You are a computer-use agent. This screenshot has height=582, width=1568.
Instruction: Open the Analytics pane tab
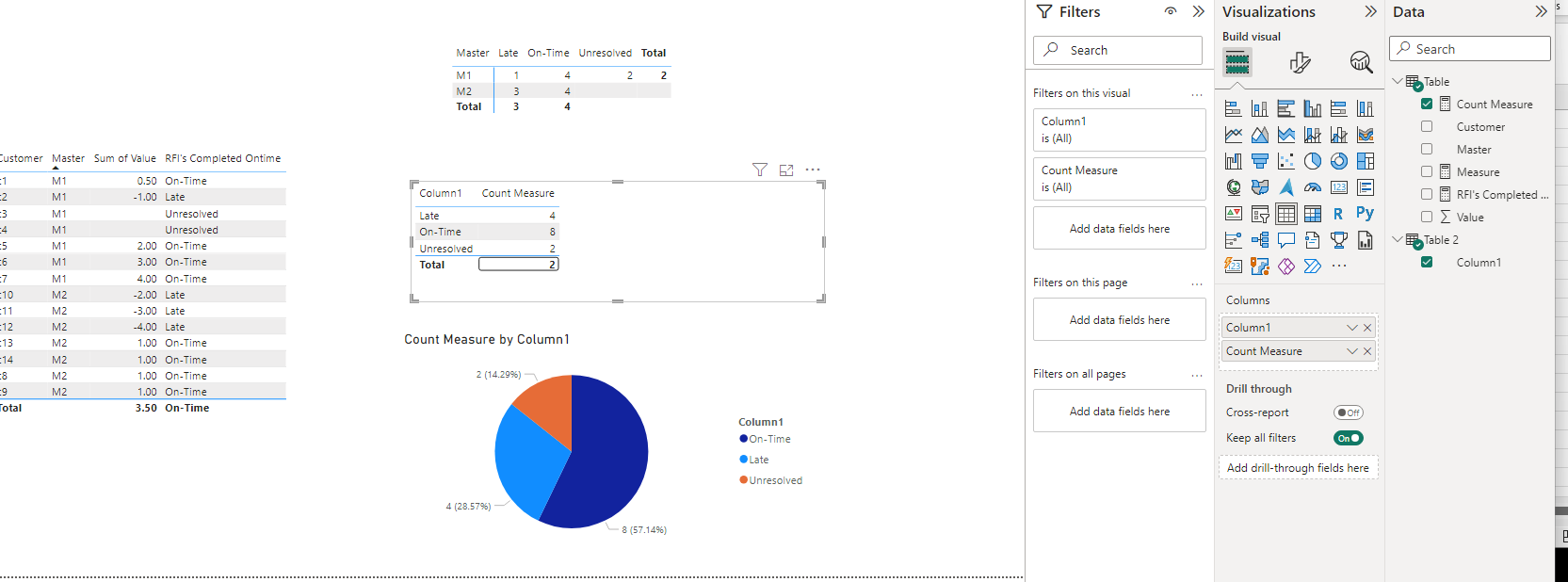click(1361, 63)
